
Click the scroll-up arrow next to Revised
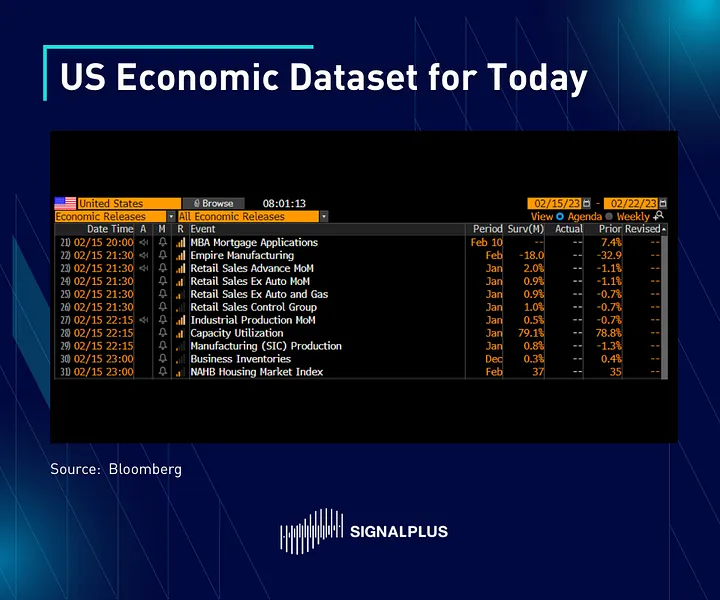tap(664, 229)
